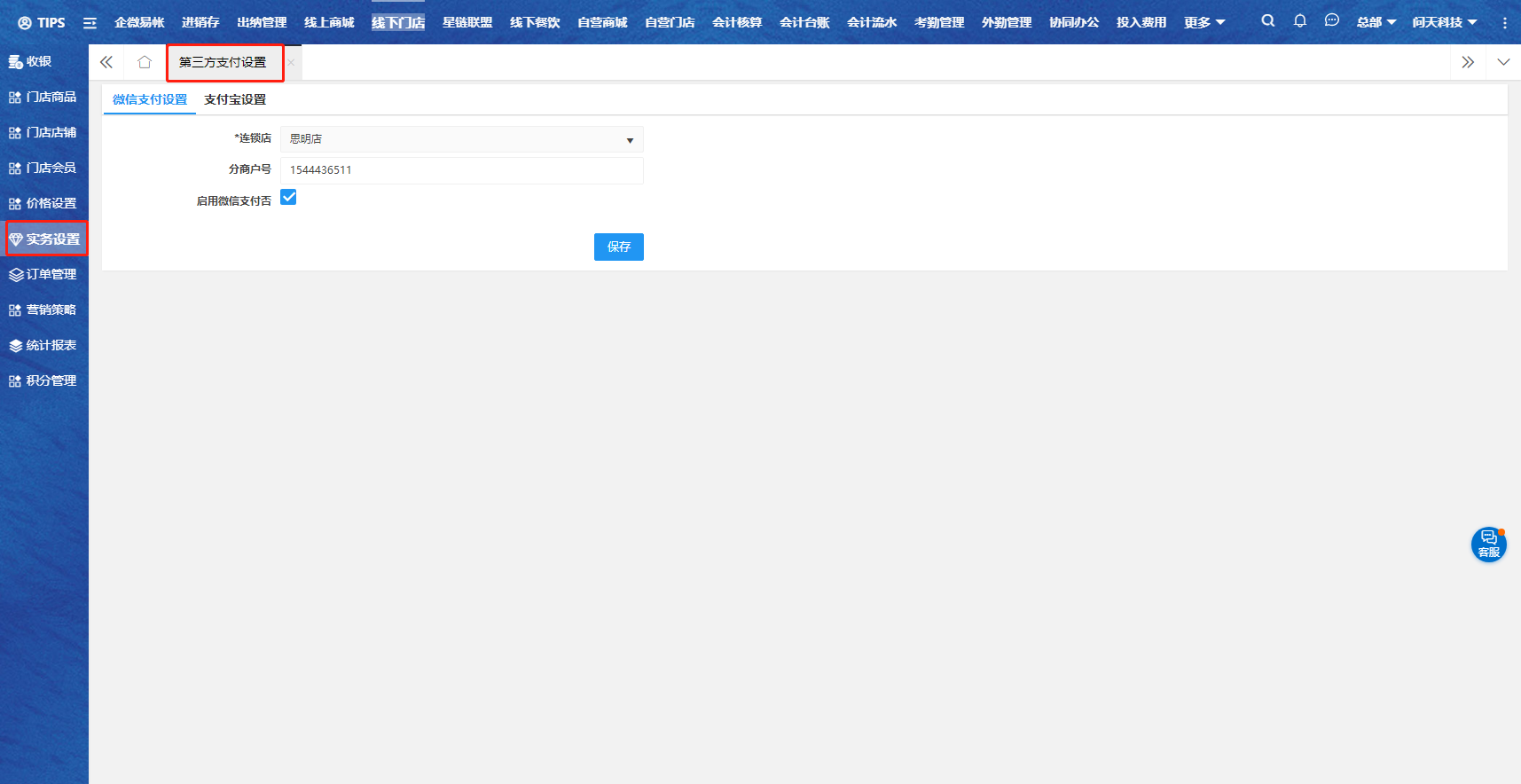Viewport: 1521px width, 784px height.
Task: Click the 保存 button
Action: coord(618,247)
